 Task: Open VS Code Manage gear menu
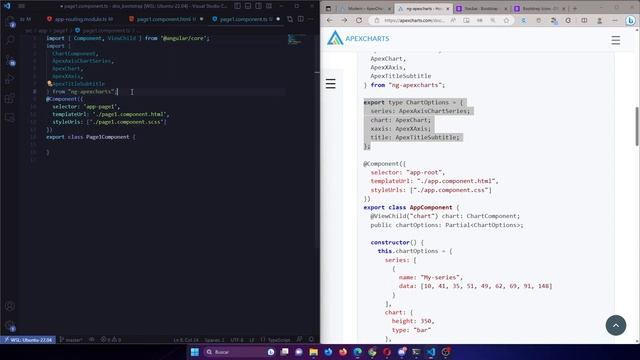tap(10, 326)
